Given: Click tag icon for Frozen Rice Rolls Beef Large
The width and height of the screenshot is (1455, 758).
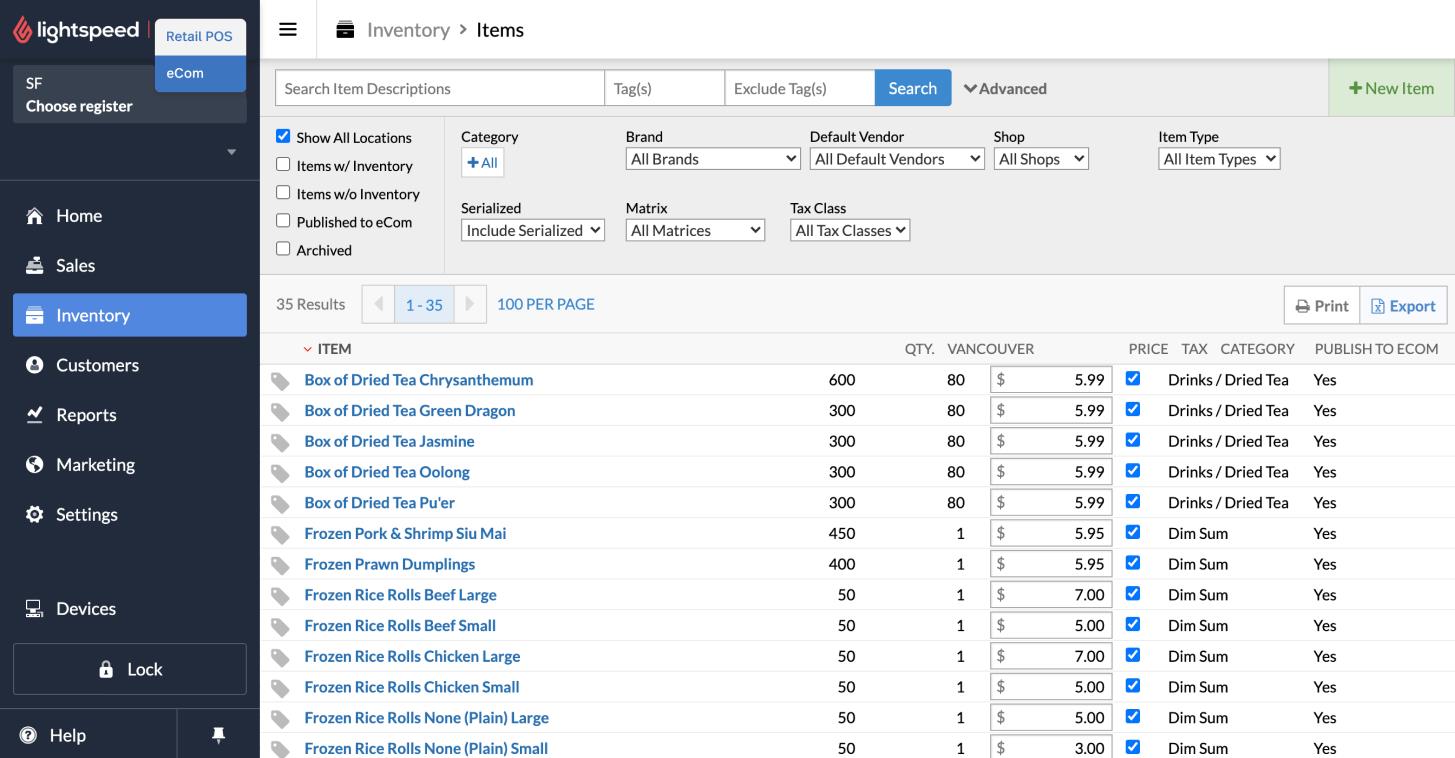Looking at the screenshot, I should (281, 596).
